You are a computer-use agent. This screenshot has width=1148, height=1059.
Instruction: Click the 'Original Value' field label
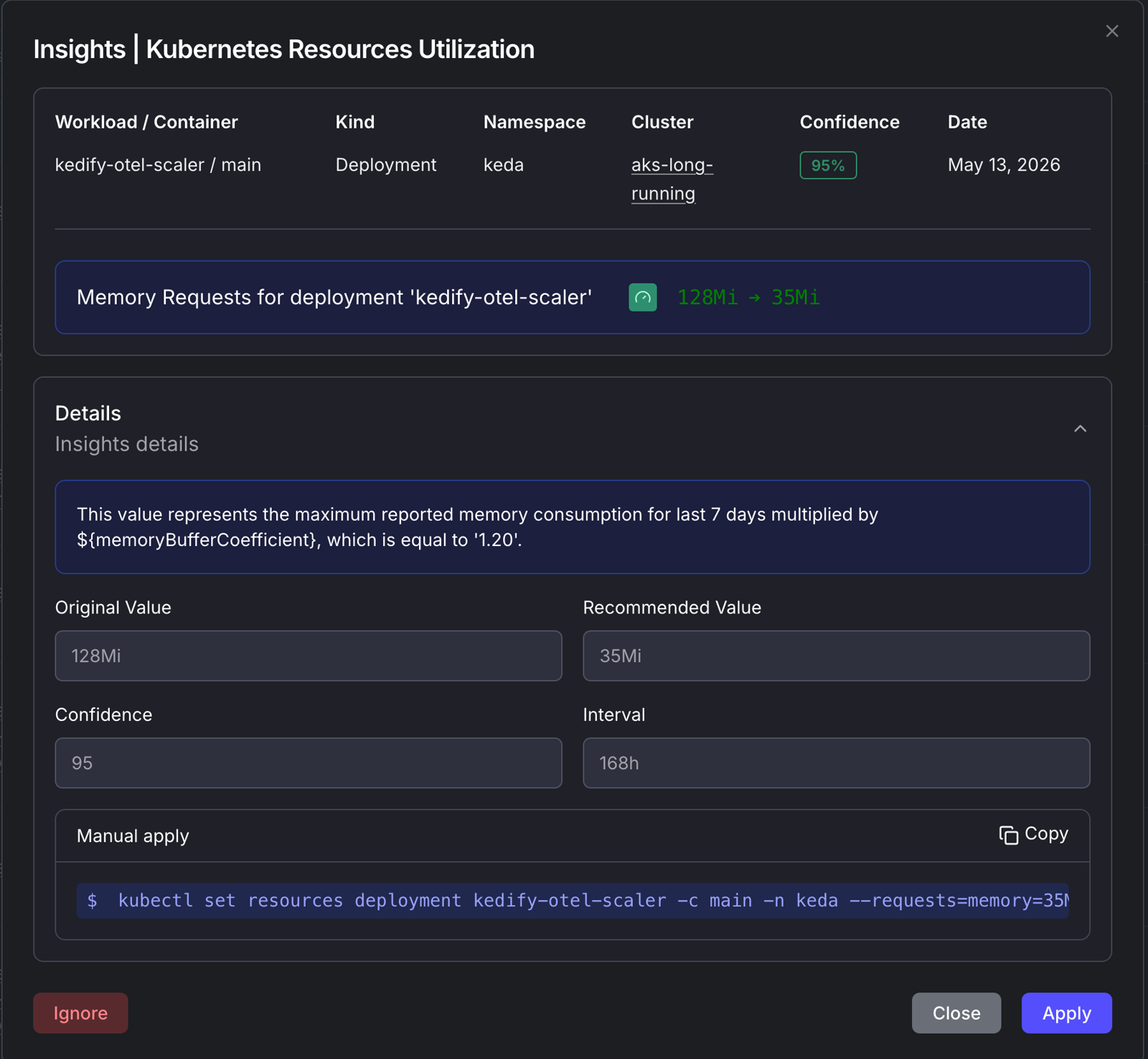coord(113,608)
